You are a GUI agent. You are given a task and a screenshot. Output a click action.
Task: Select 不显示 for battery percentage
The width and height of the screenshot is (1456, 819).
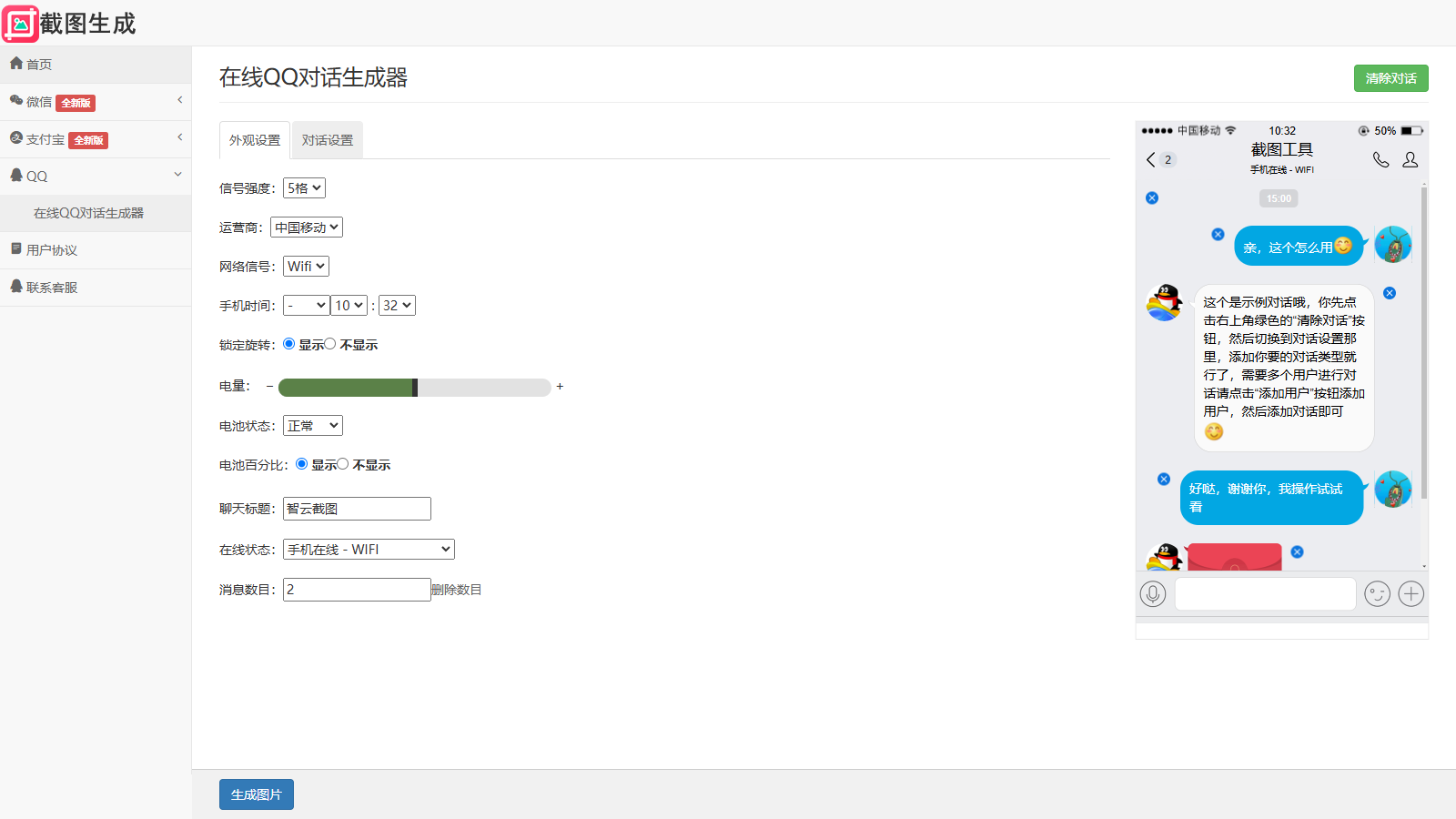pyautogui.click(x=343, y=464)
